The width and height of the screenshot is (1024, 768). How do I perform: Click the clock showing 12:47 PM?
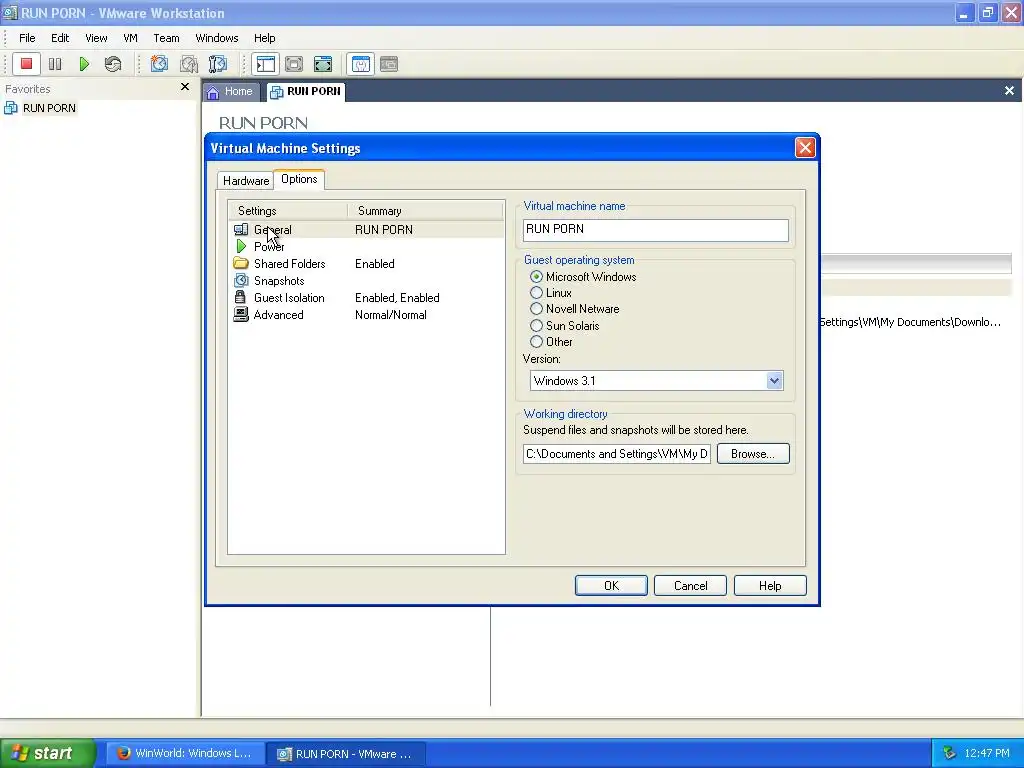[987, 754]
